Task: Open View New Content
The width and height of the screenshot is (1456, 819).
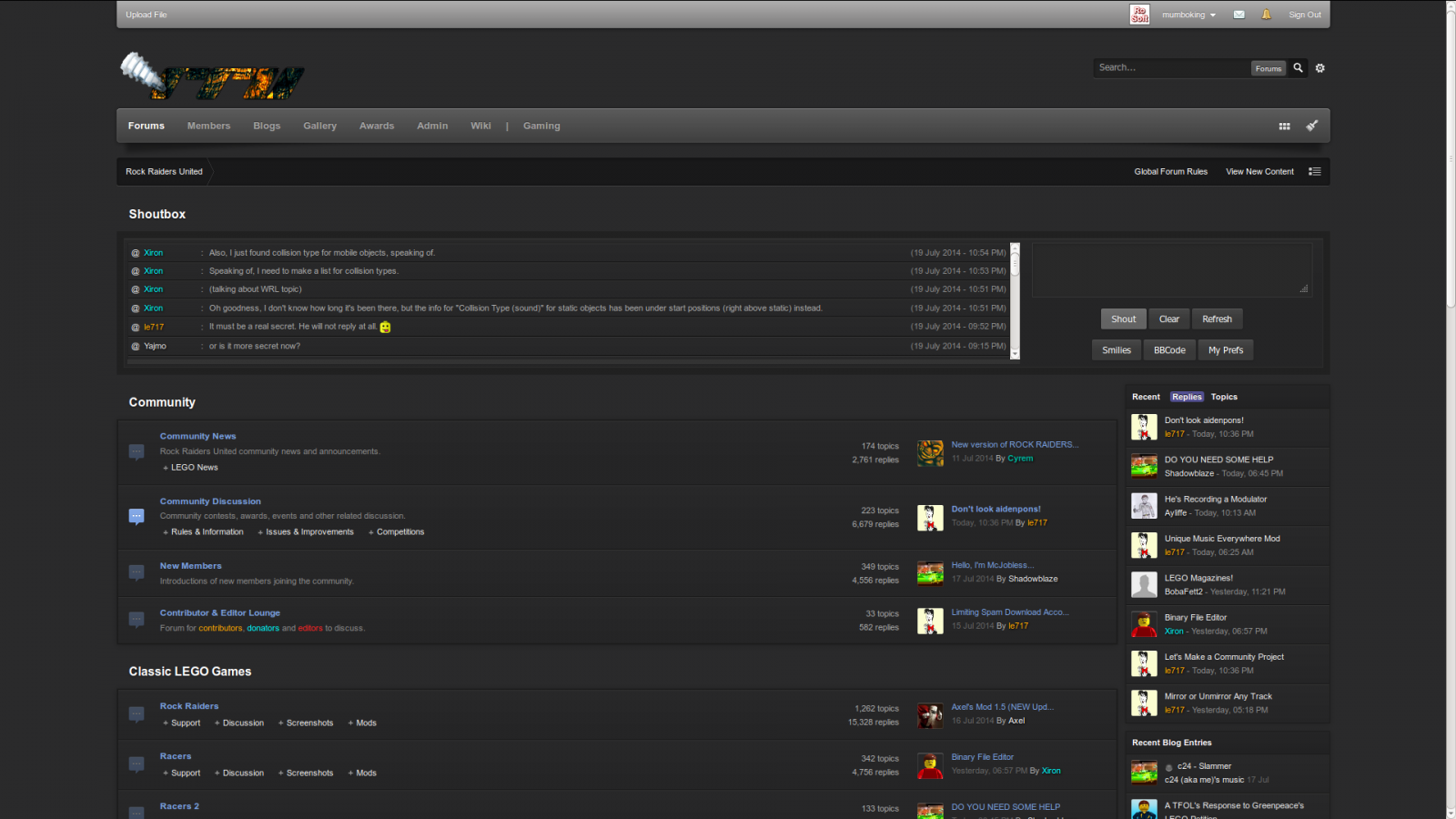Action: pos(1259,171)
